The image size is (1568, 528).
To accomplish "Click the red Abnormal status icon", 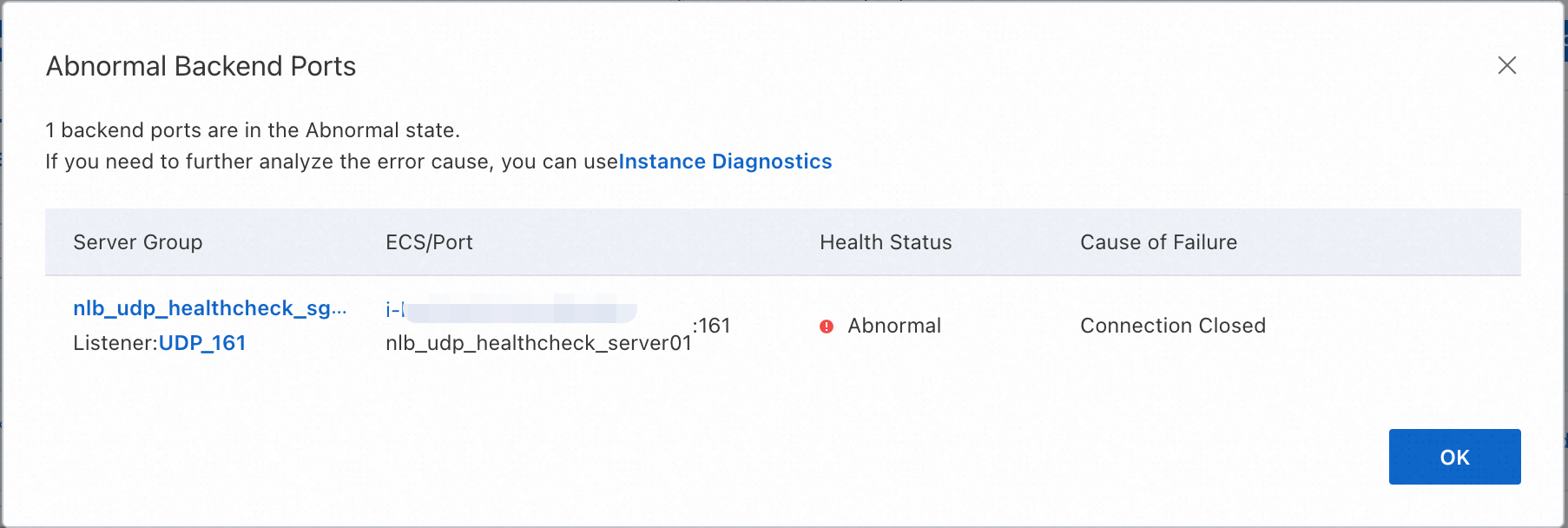I will point(827,327).
